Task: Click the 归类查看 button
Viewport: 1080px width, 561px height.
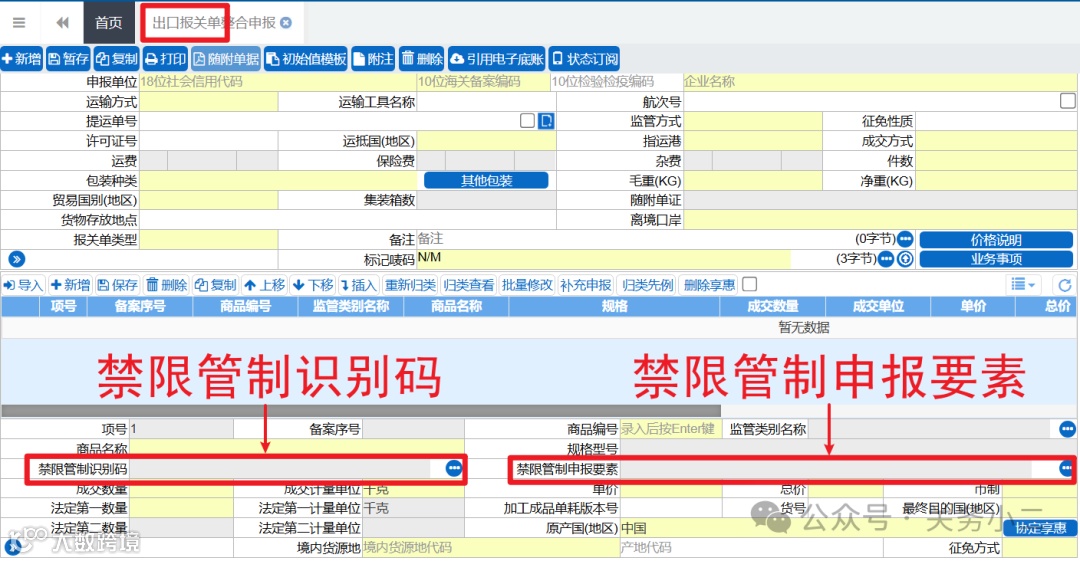Action: [x=468, y=285]
